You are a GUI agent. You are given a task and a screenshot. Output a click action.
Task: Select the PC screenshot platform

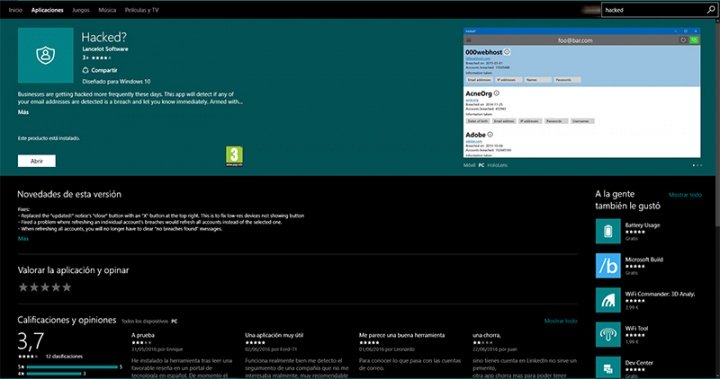tap(481, 165)
